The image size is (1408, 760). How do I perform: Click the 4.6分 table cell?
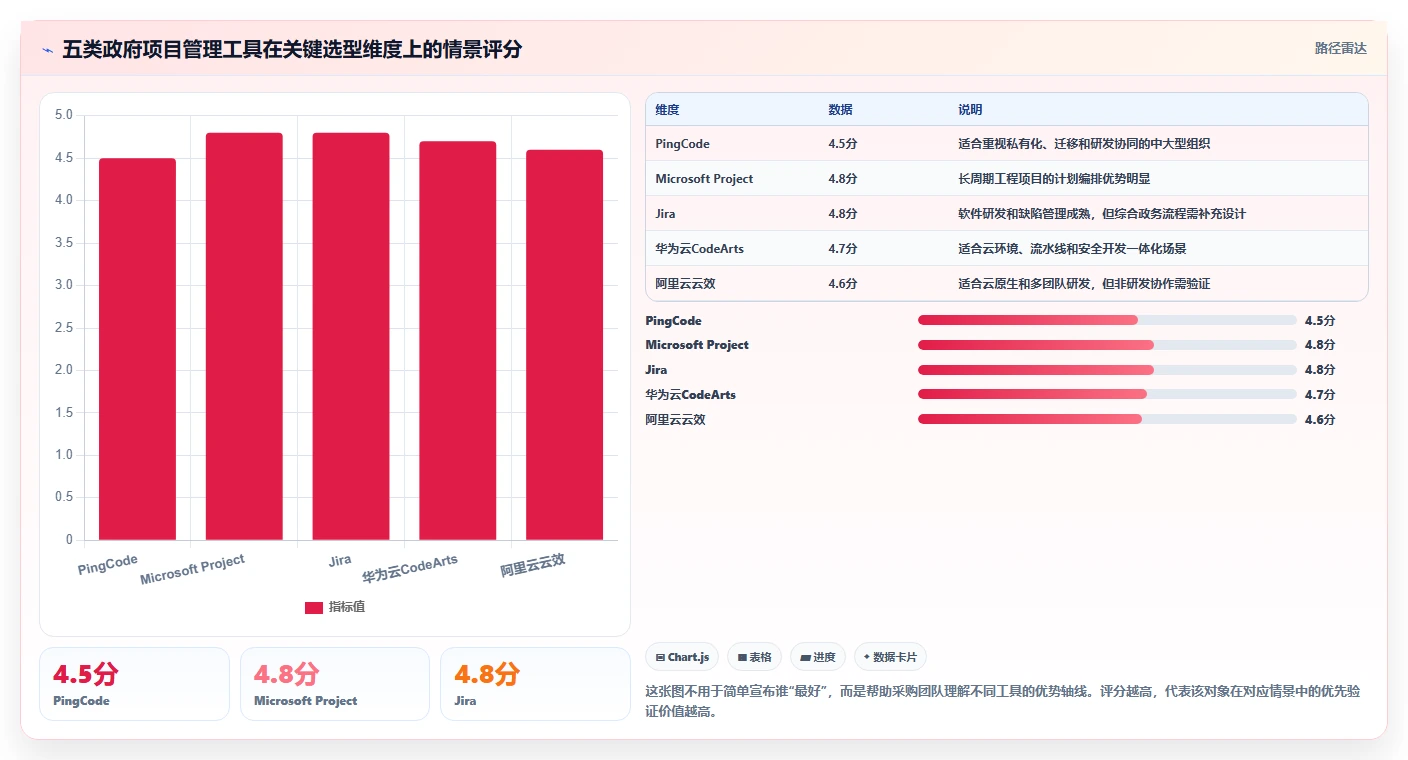[x=843, y=284]
